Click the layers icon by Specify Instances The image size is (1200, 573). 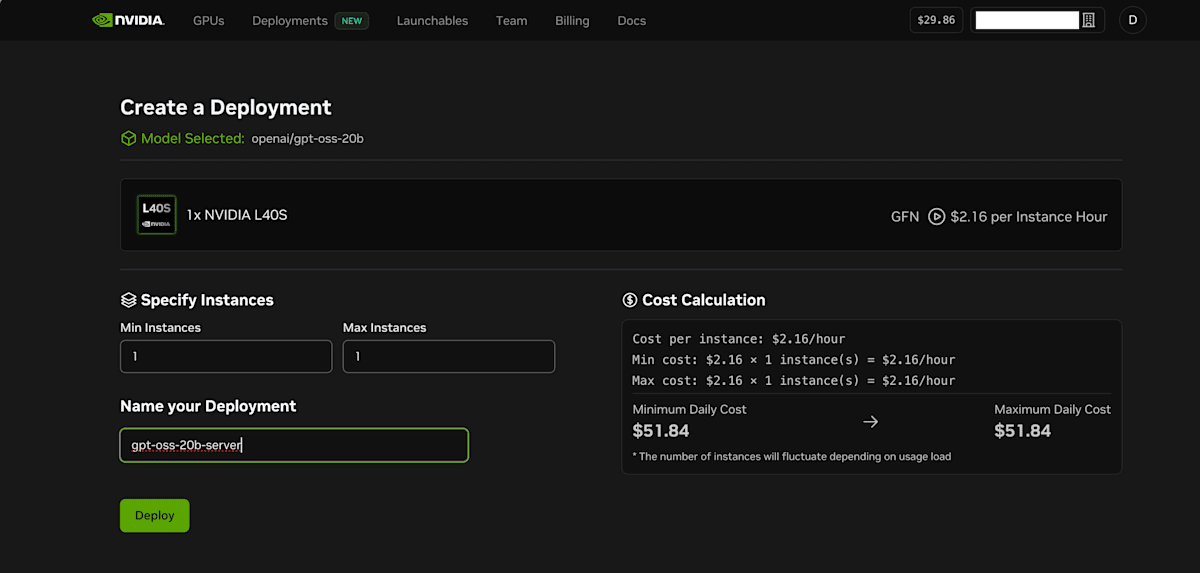click(128, 300)
